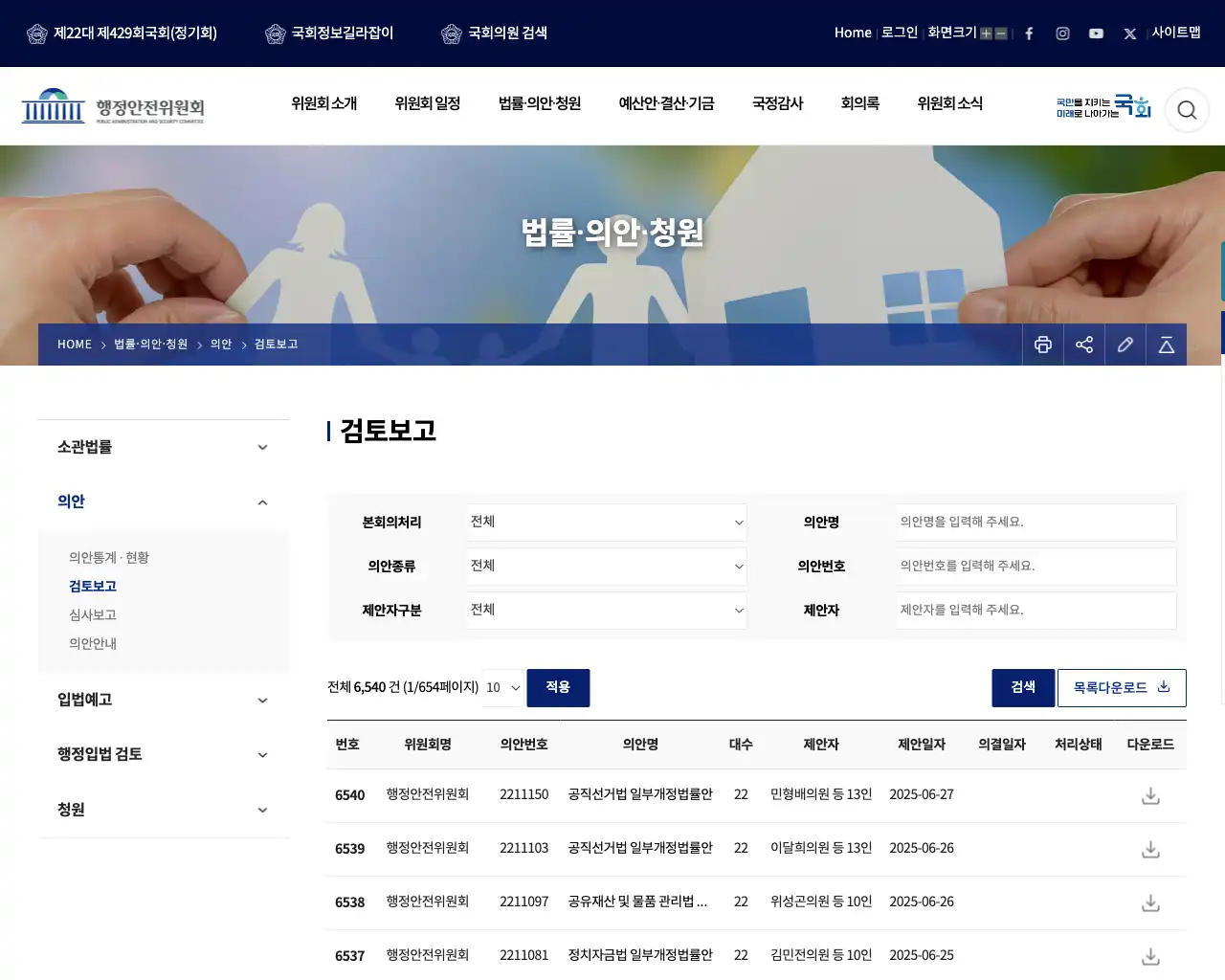Open 회의록 menu

860,103
